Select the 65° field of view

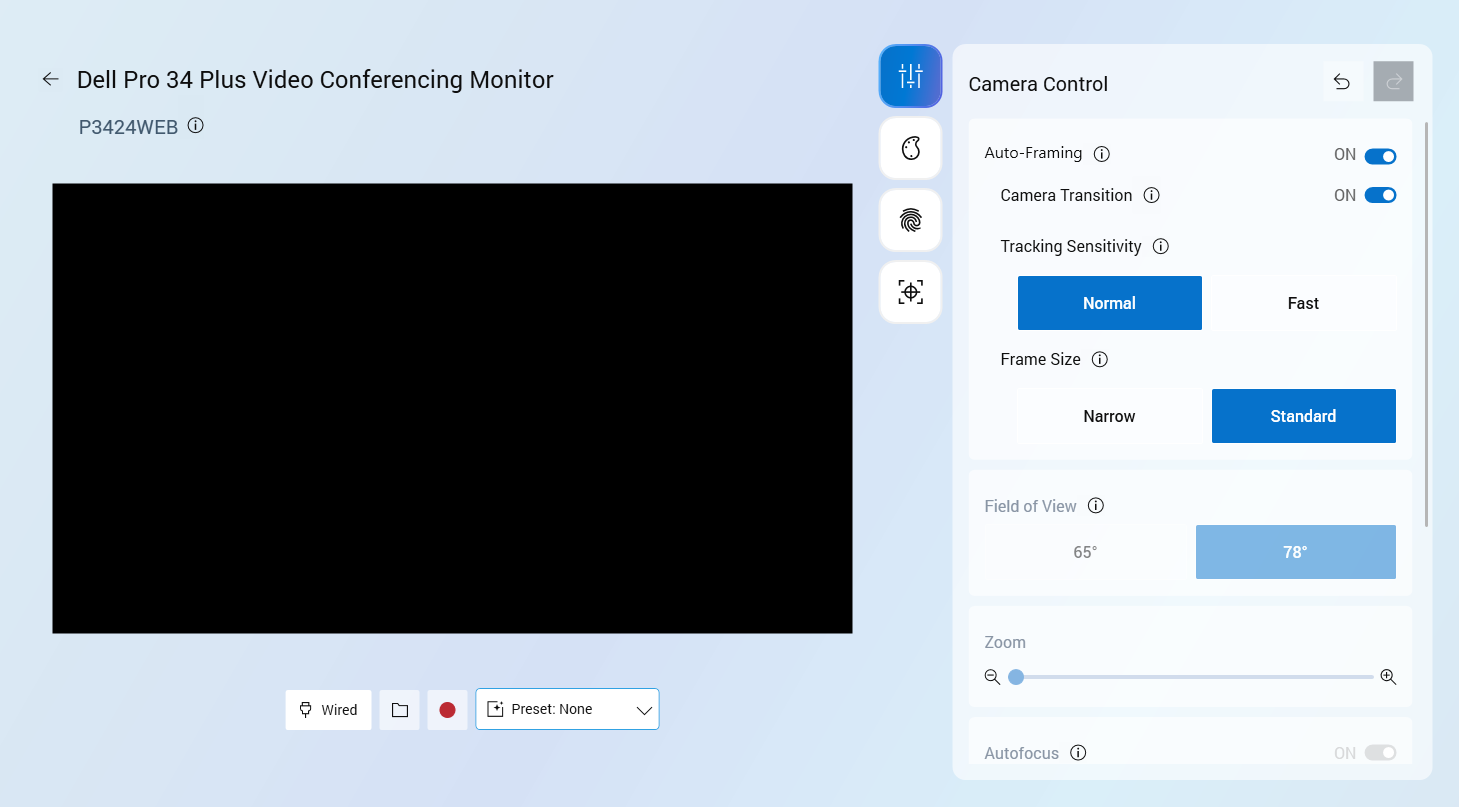1085,552
